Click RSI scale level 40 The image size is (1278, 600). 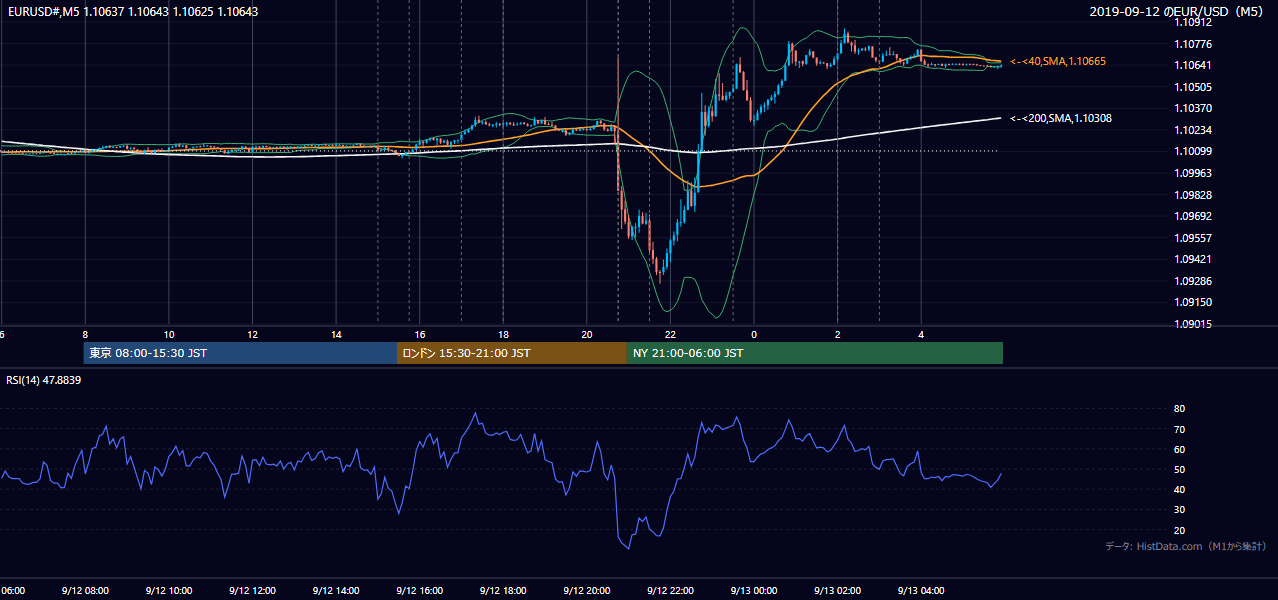[x=1179, y=489]
